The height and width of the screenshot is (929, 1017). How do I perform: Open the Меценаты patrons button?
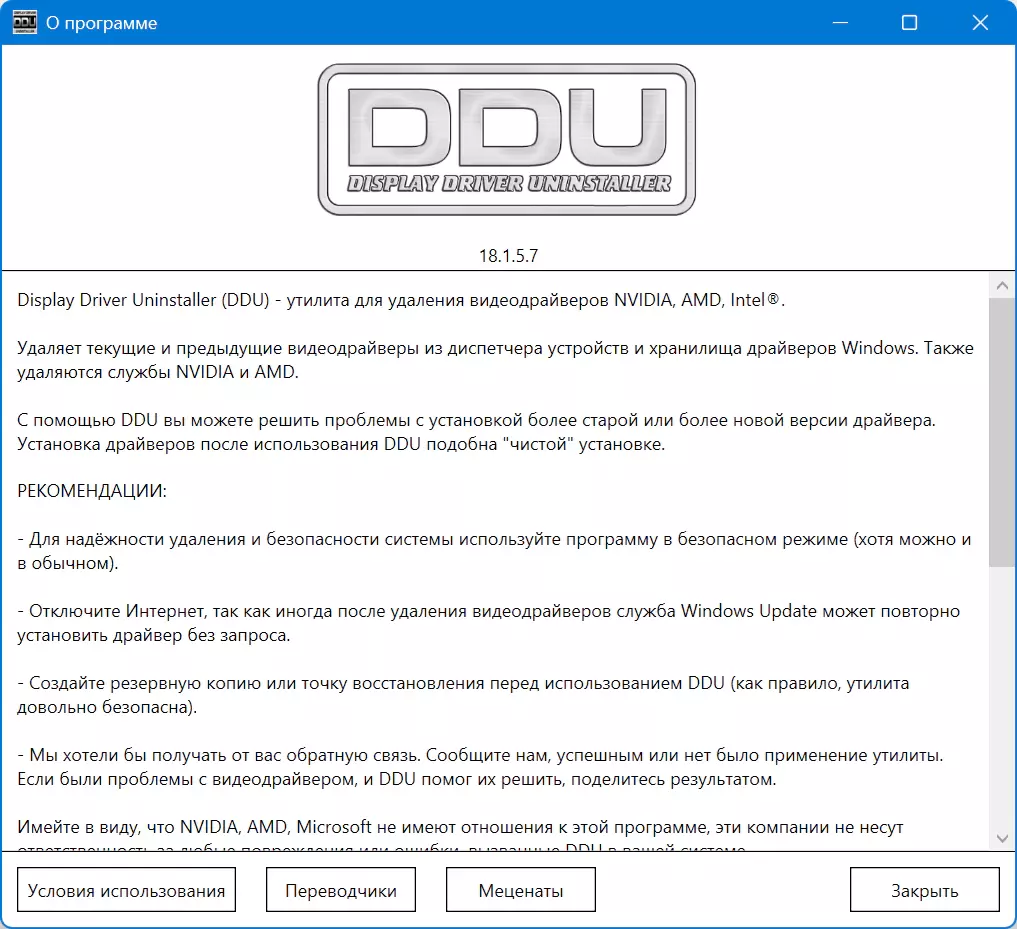pos(521,889)
